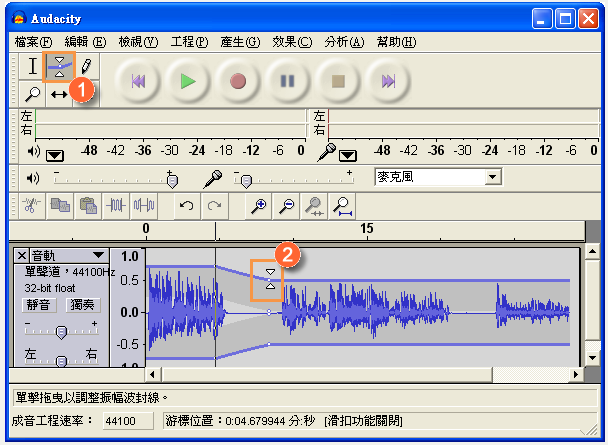
Task: Open the 檢視(V) menu
Action: (x=138, y=42)
